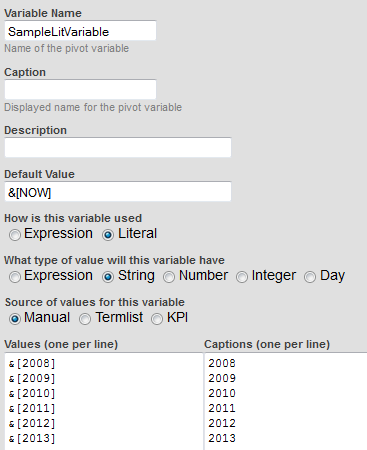Set source of values to KPI
Screen dimensions: 367x450
[157, 319]
